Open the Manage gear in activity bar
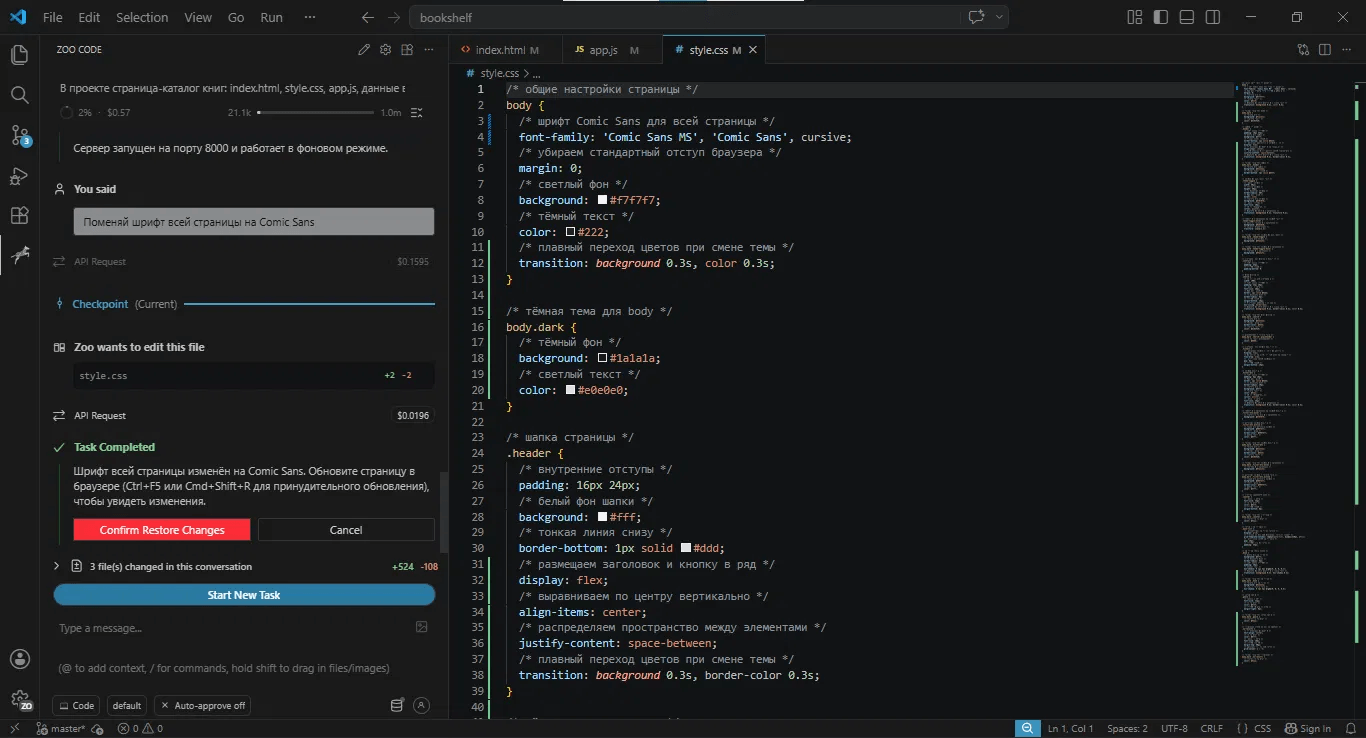 19,700
